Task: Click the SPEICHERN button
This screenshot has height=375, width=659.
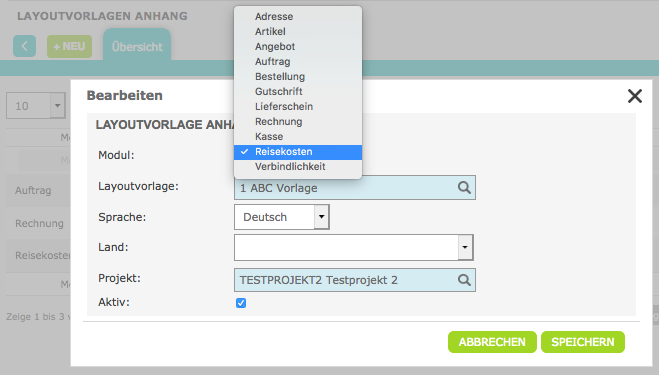Action: (x=583, y=342)
